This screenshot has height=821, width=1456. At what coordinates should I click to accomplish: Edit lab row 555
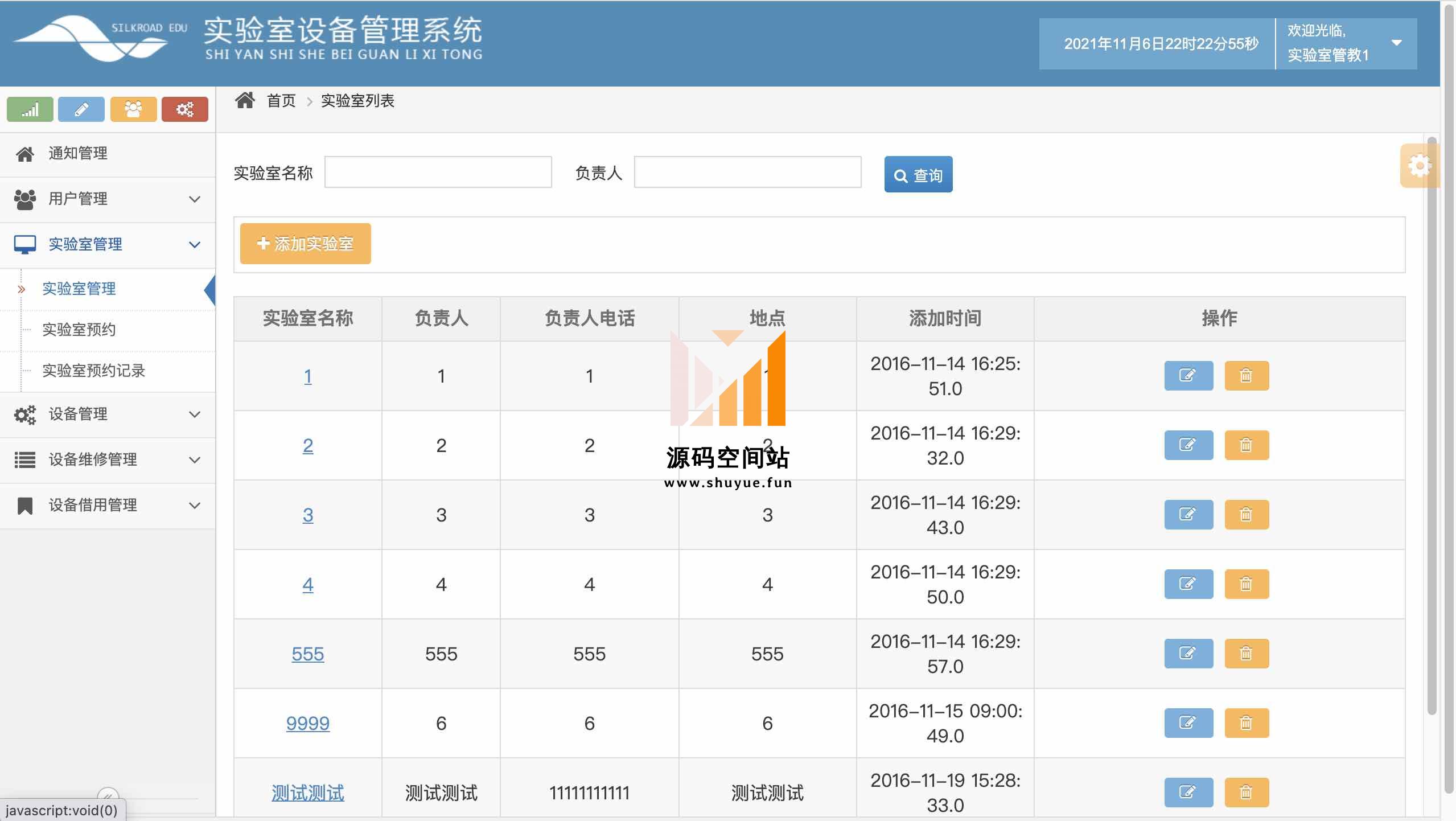click(1188, 654)
